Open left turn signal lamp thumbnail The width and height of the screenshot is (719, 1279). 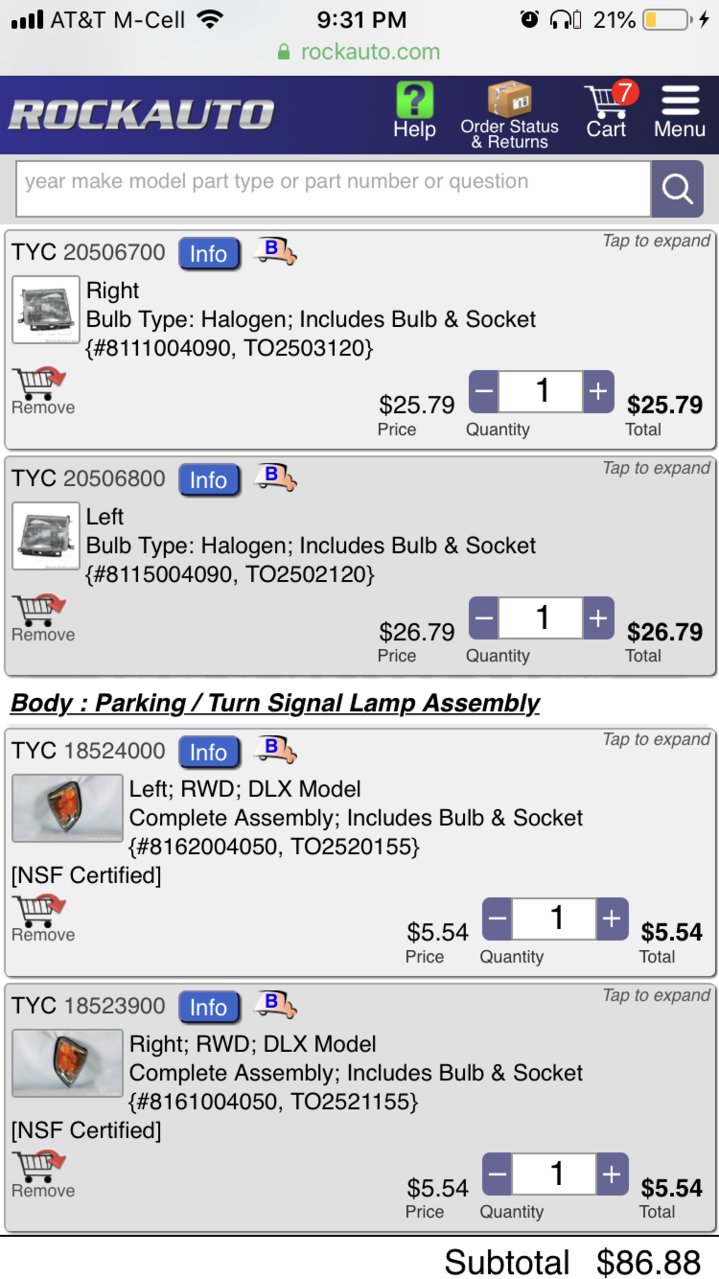click(x=67, y=808)
